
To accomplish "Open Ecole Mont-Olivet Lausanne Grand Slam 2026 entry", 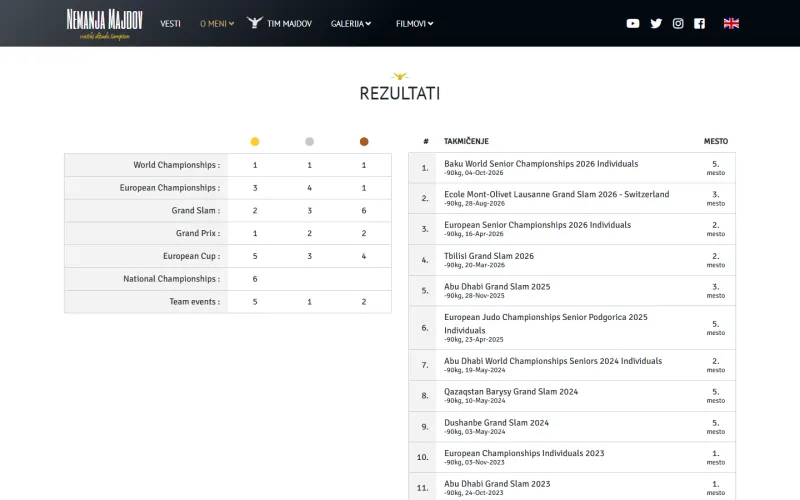I will point(557,194).
